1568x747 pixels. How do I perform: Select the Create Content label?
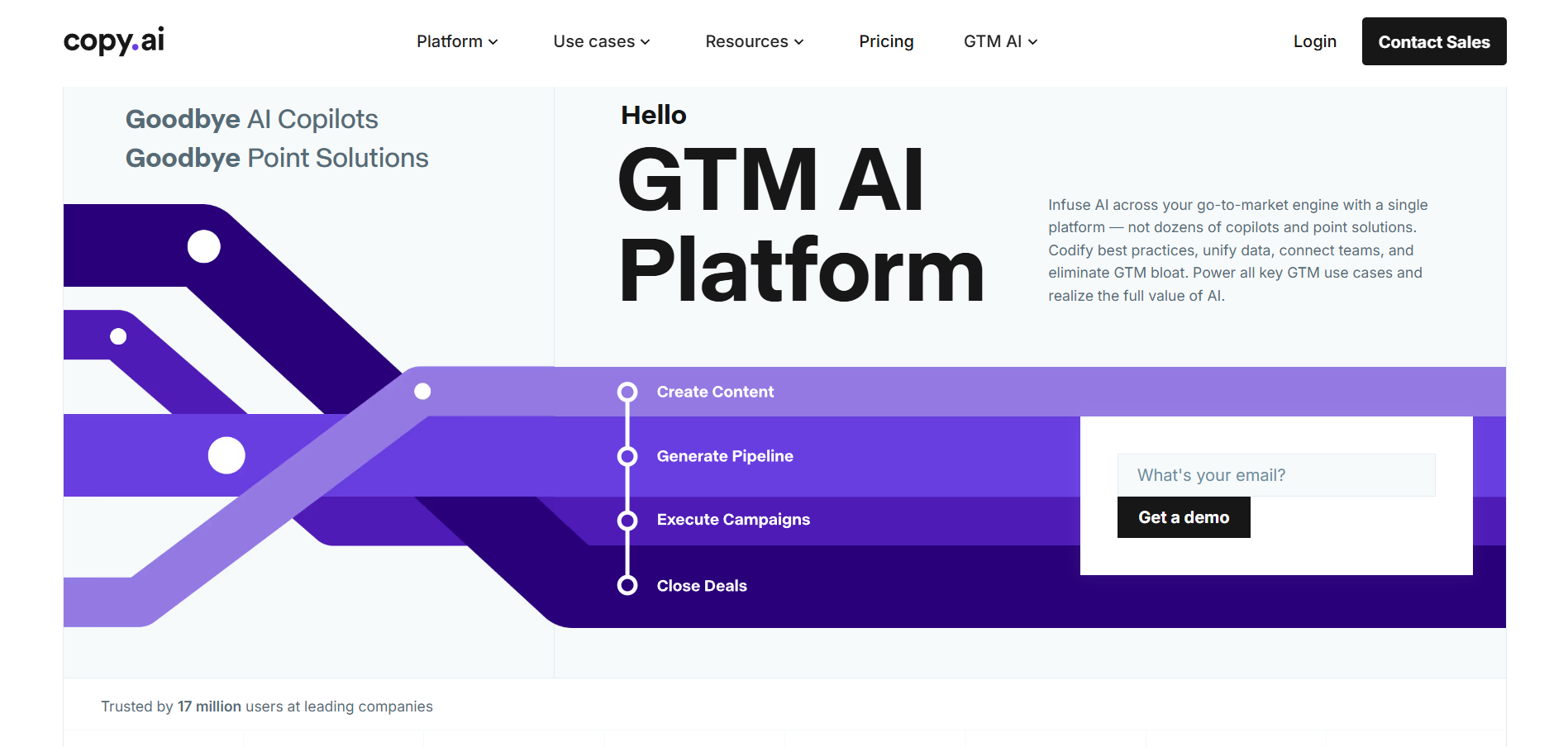pos(715,392)
